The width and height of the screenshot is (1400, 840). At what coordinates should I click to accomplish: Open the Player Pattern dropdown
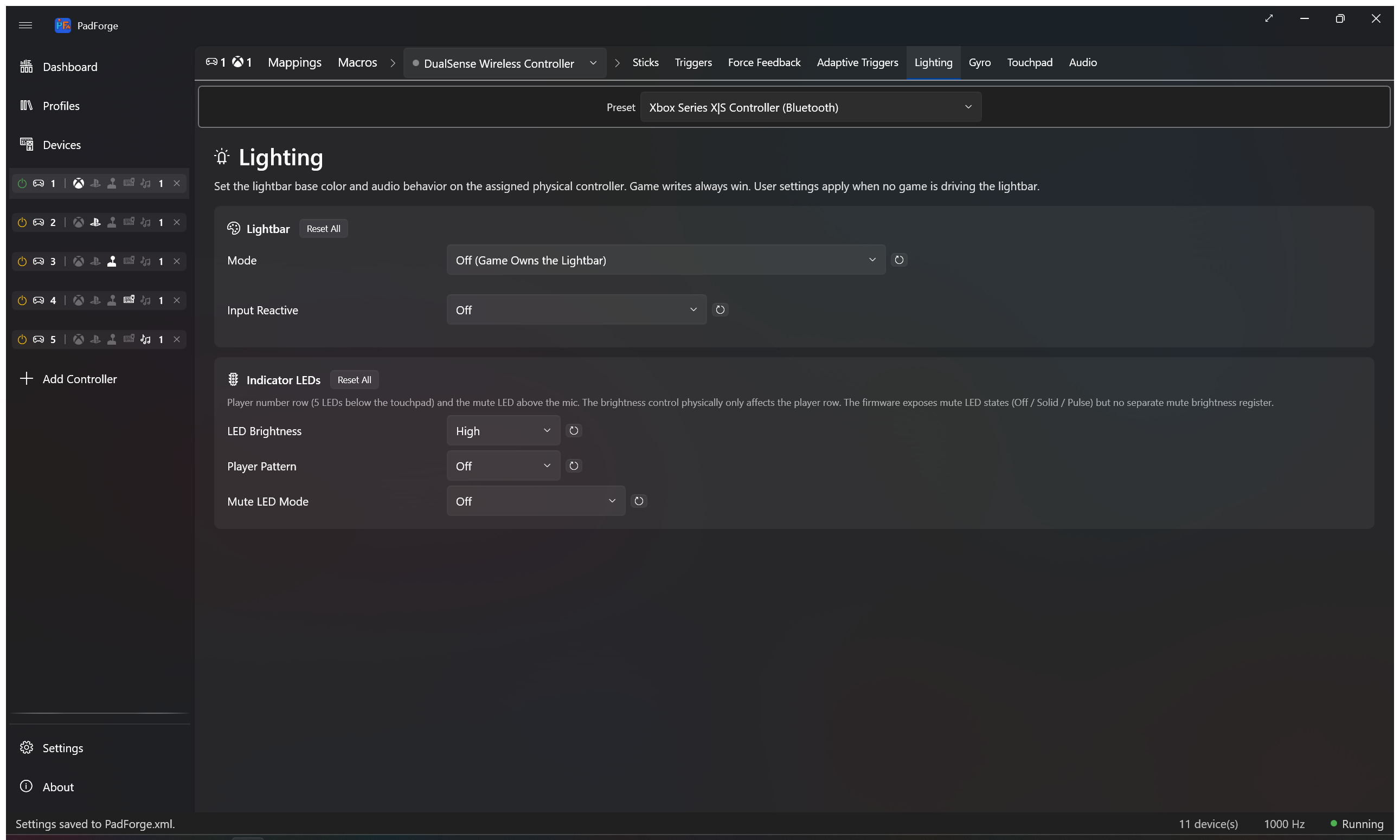coord(503,466)
